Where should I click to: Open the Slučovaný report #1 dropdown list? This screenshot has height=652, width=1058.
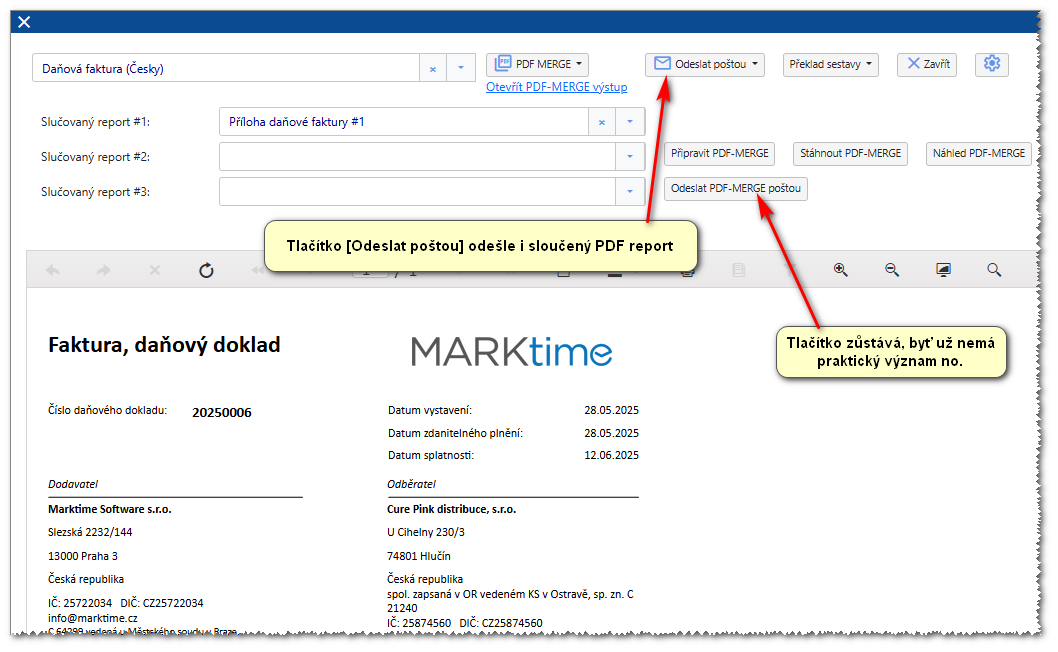[630, 122]
